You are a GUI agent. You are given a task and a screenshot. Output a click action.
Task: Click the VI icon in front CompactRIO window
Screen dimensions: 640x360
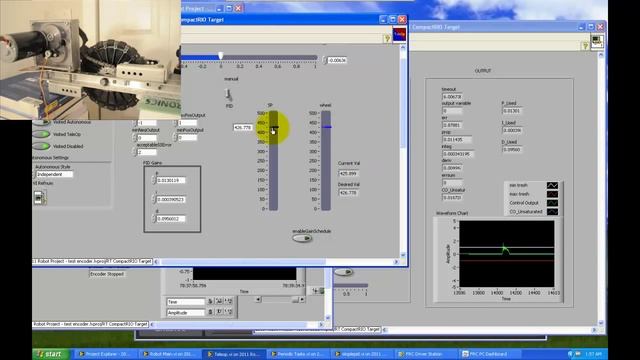pos(399,34)
